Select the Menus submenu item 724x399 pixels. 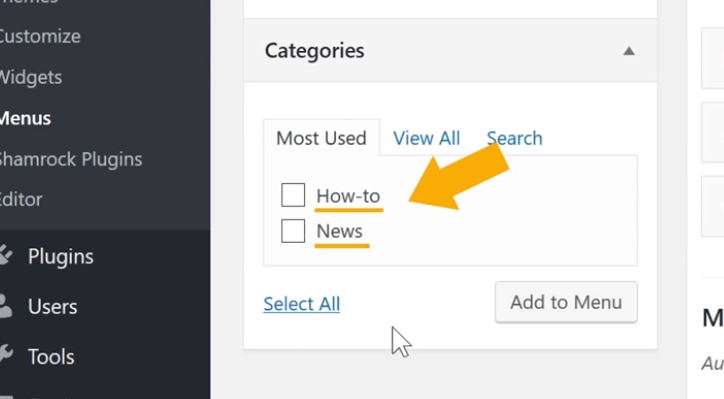point(25,118)
